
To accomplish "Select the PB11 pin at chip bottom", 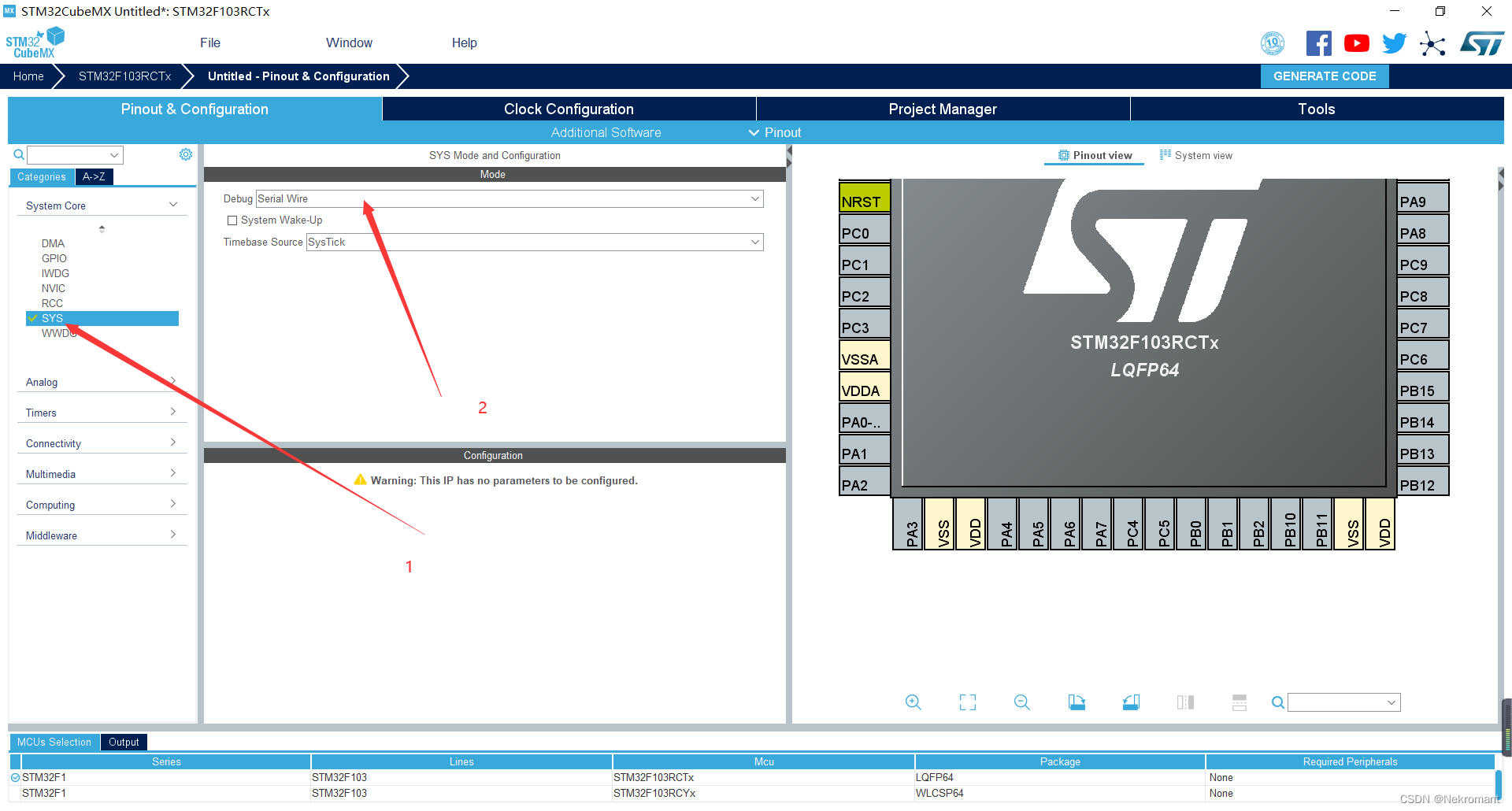I will (x=1317, y=524).
